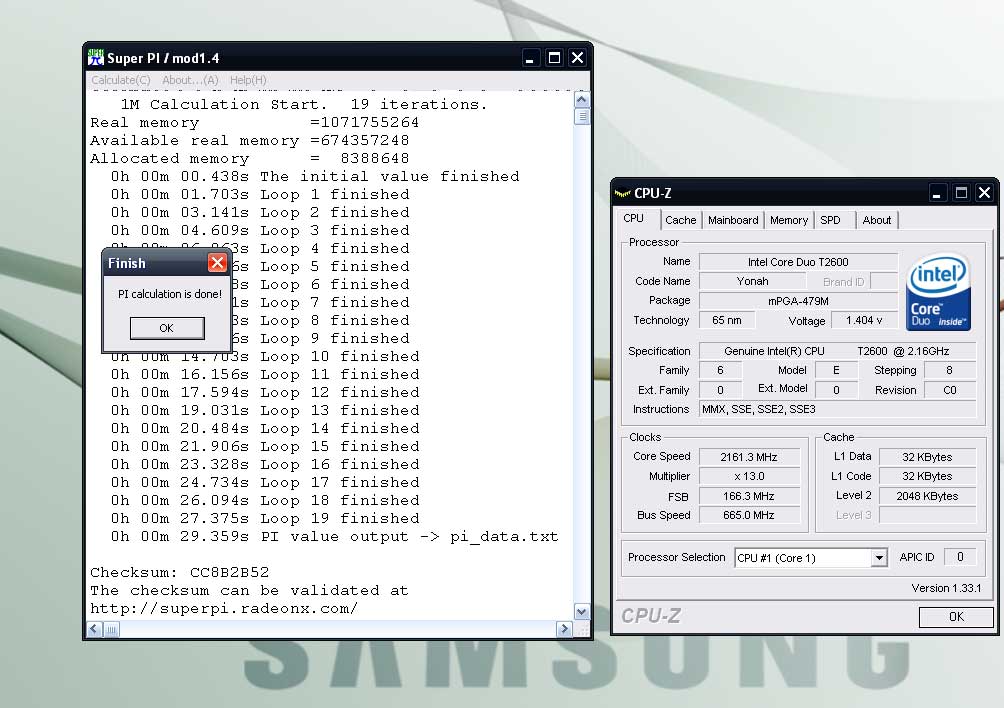The height and width of the screenshot is (708, 1004).
Task: Click the Loop 10 finished line
Action: pyautogui.click(x=265, y=357)
